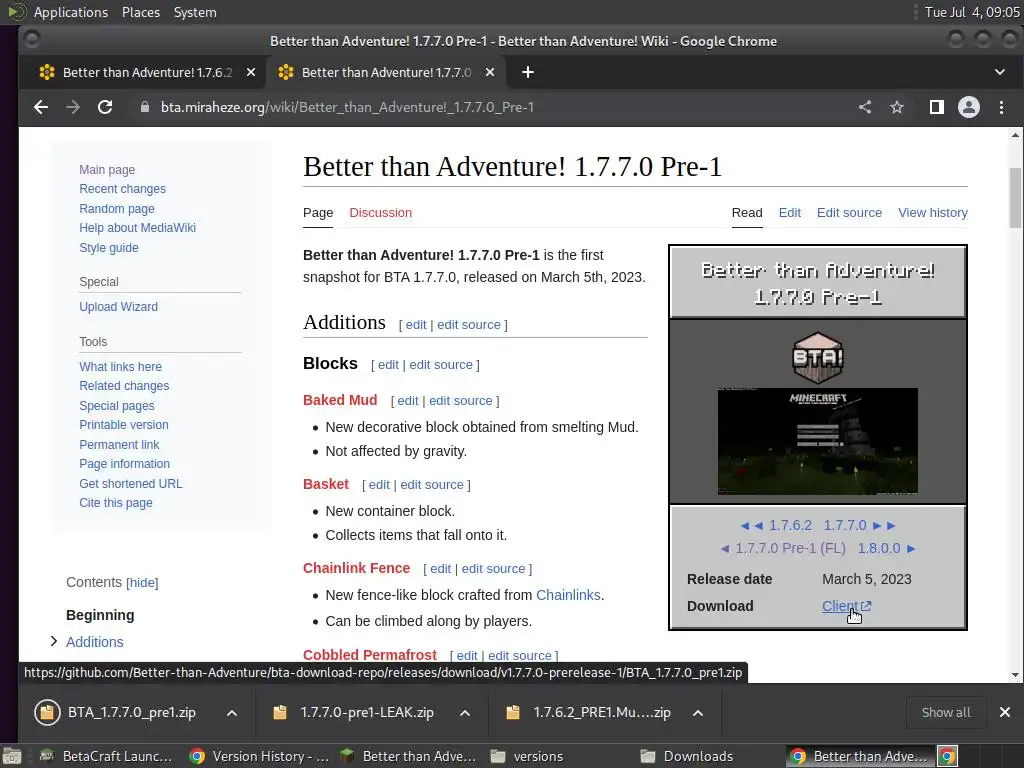
Task: Go back using Chrome's back arrow
Action: coord(40,107)
